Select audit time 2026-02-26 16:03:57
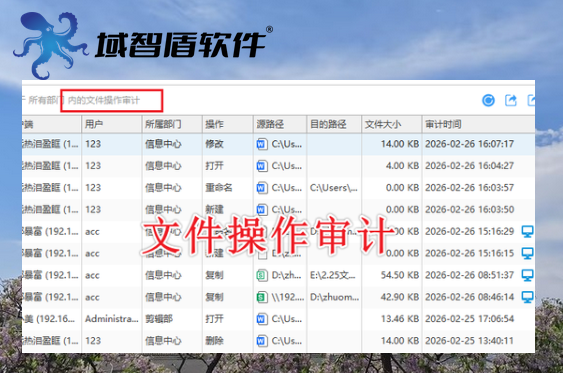The height and width of the screenshot is (373, 563). [x=470, y=188]
